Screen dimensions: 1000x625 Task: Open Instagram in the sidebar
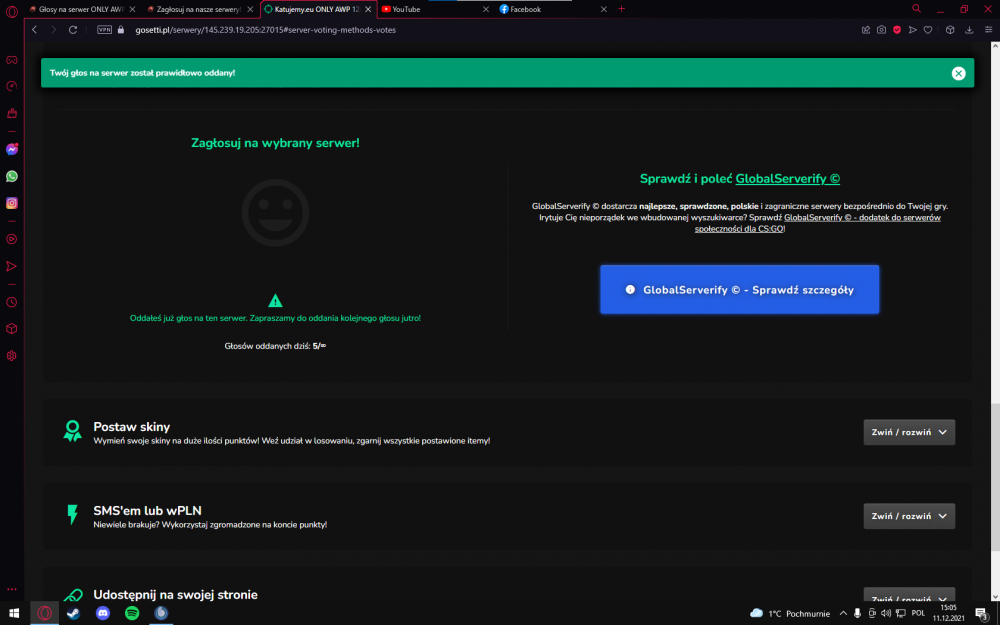tap(11, 203)
